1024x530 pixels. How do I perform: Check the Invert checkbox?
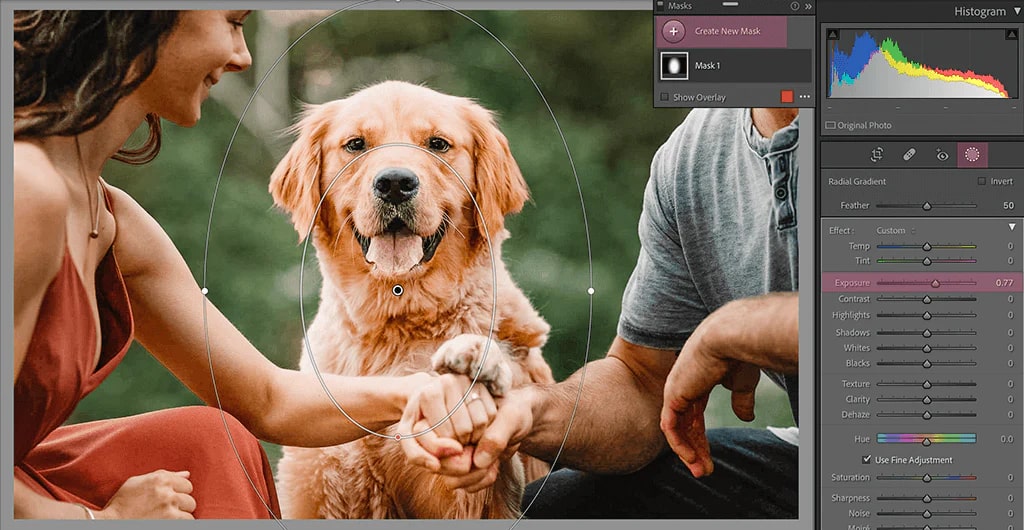click(x=982, y=181)
